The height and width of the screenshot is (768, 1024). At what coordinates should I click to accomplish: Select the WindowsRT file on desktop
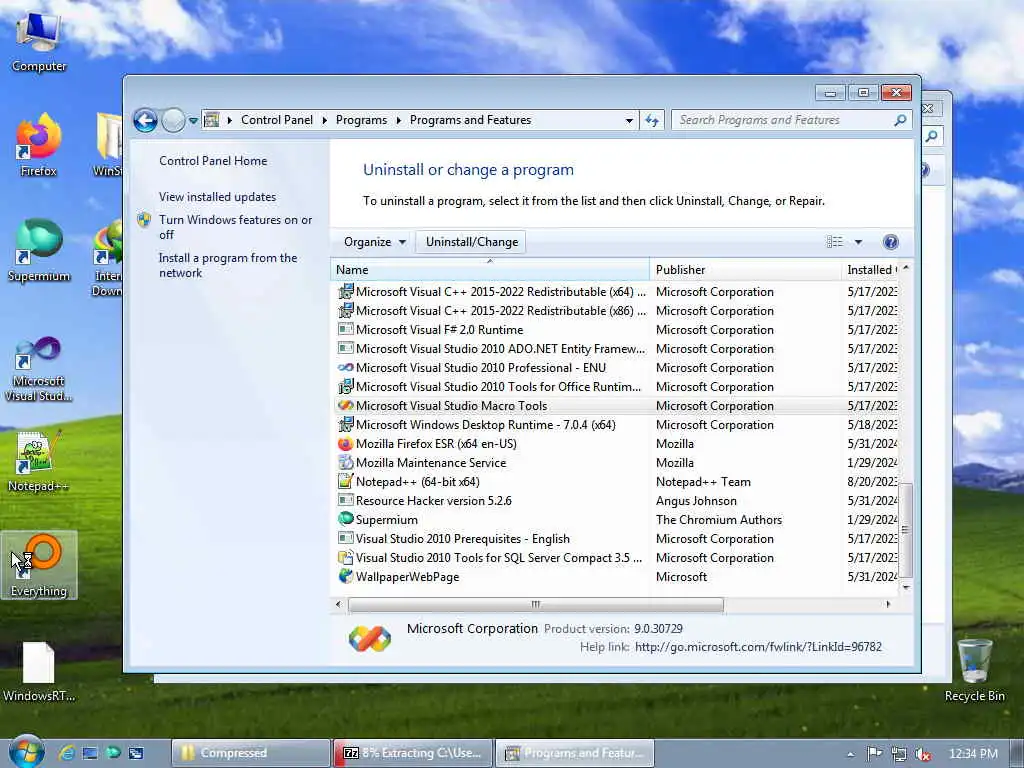(x=39, y=673)
